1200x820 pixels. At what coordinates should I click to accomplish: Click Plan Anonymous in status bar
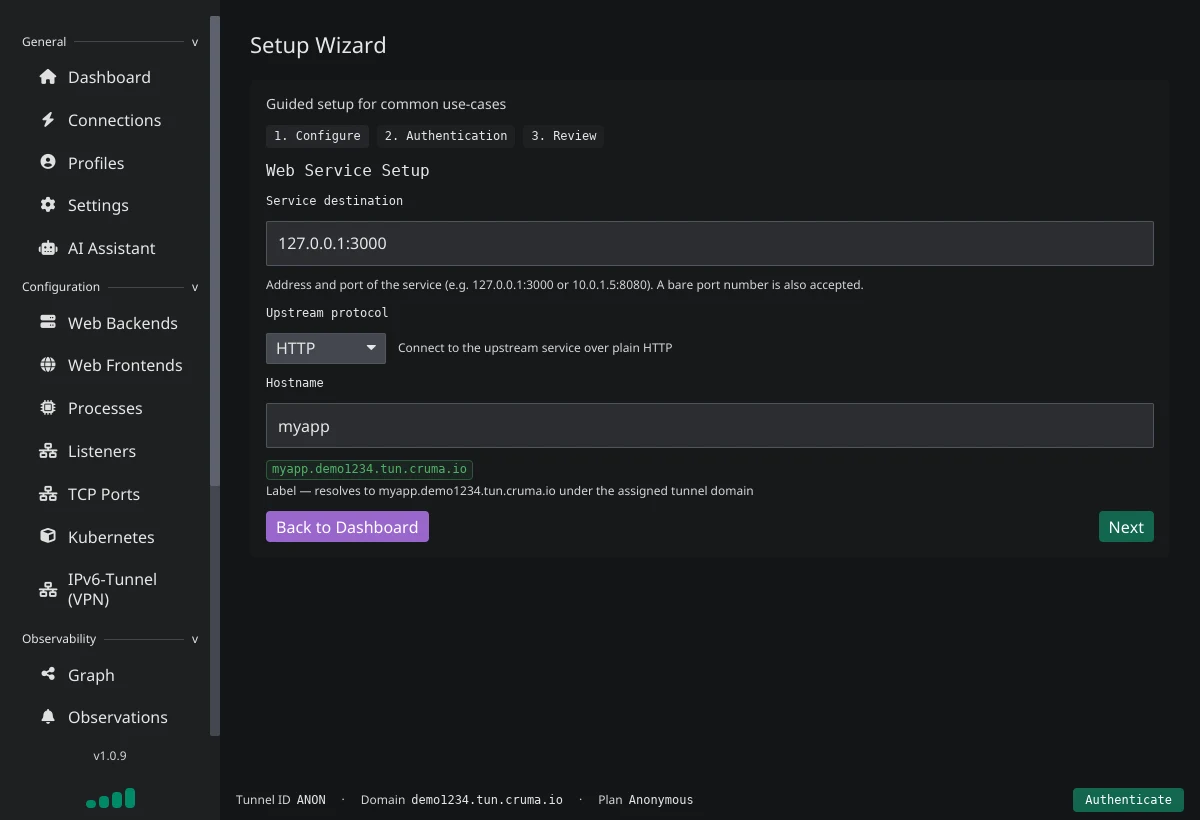click(645, 800)
